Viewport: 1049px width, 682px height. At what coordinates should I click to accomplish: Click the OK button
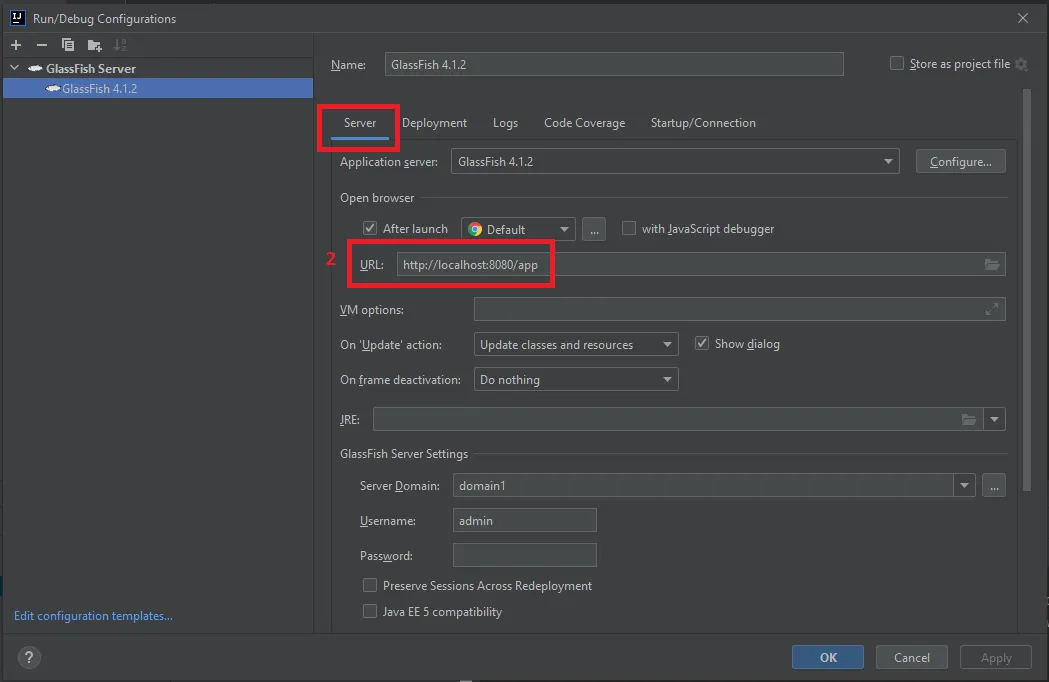[828, 657]
